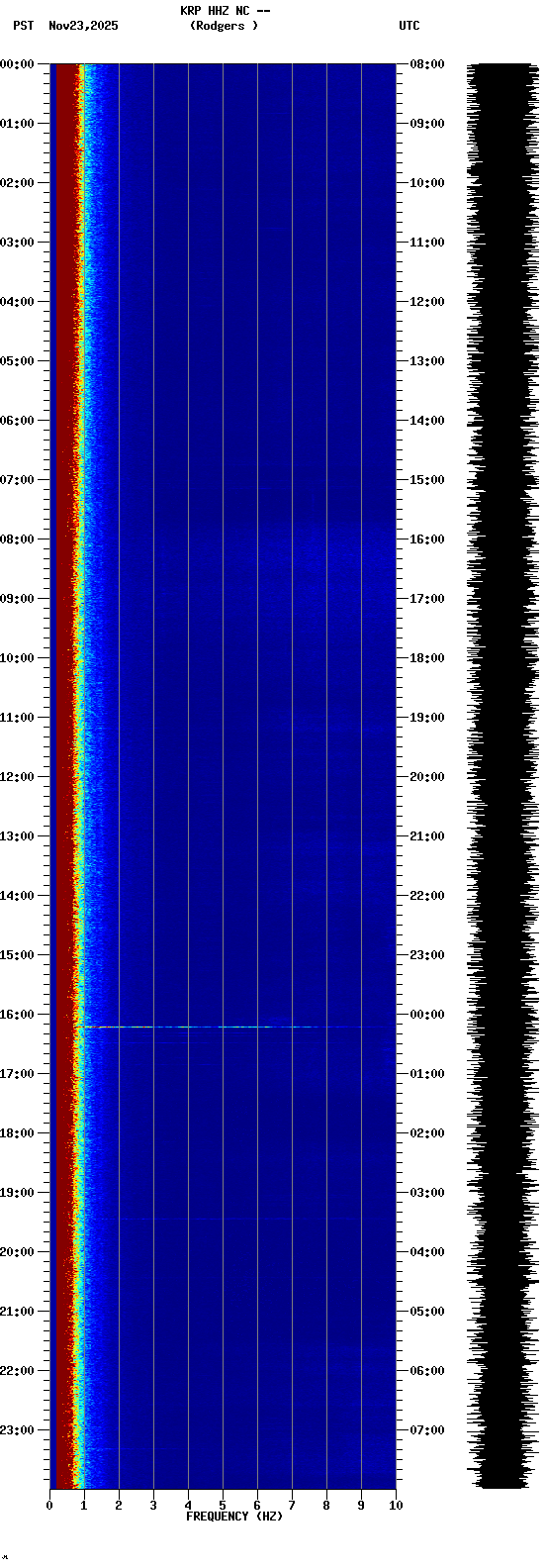The height and width of the screenshot is (1568, 546).
Task: Click the '3' frequency tick label
Action: pyautogui.click(x=153, y=1507)
